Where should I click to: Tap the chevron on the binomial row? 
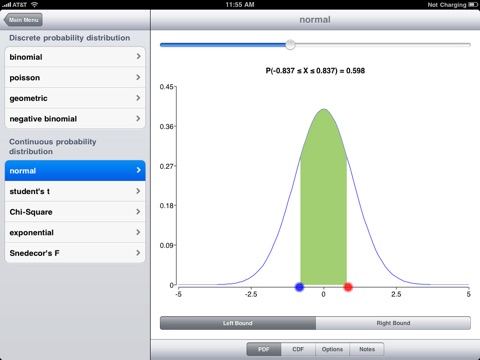pyautogui.click(x=138, y=56)
